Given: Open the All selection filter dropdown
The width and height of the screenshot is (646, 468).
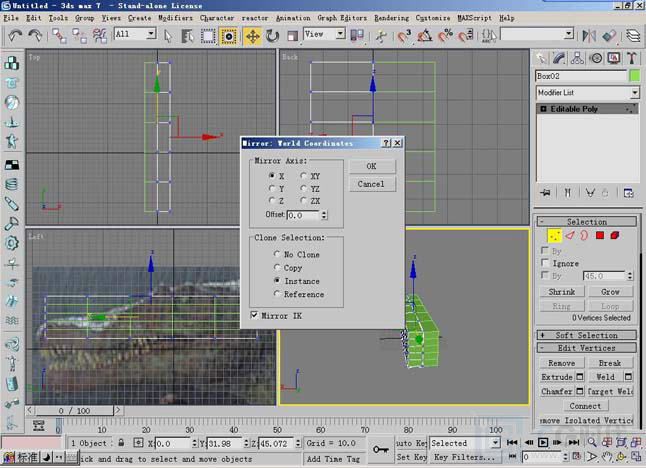Looking at the screenshot, I should (152, 34).
